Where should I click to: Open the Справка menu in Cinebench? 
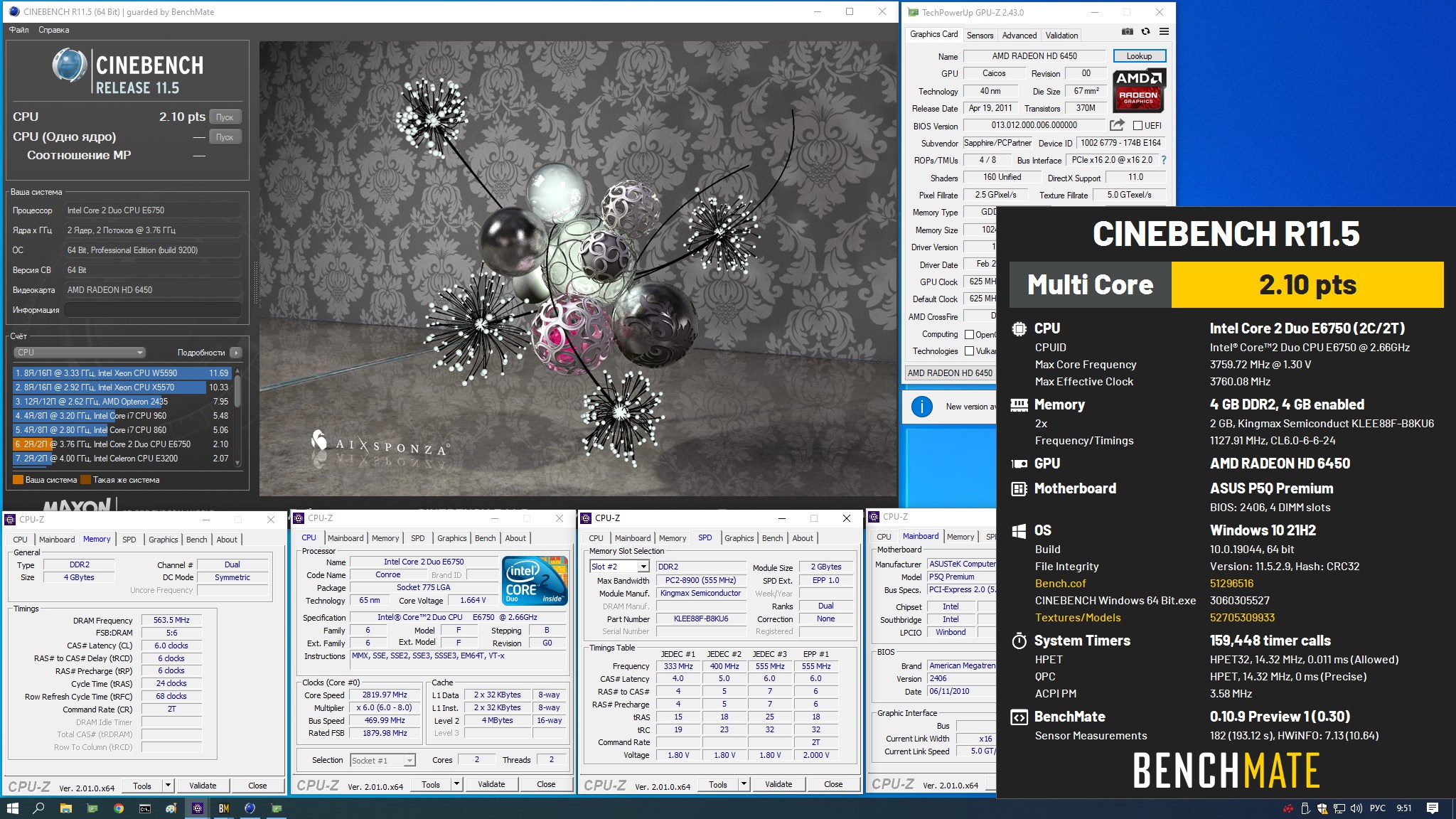pyautogui.click(x=54, y=30)
